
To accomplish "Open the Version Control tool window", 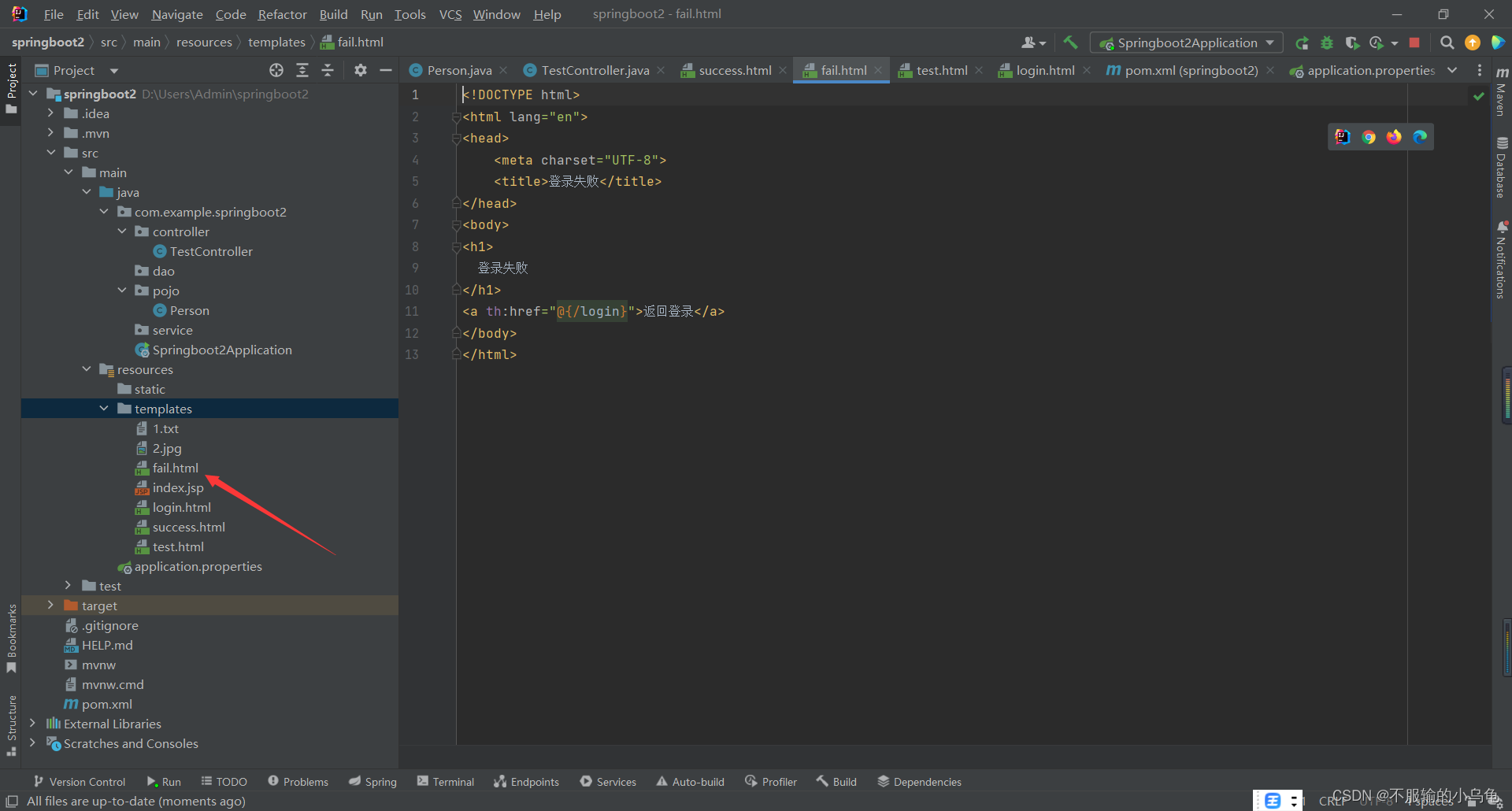I will pos(80,782).
